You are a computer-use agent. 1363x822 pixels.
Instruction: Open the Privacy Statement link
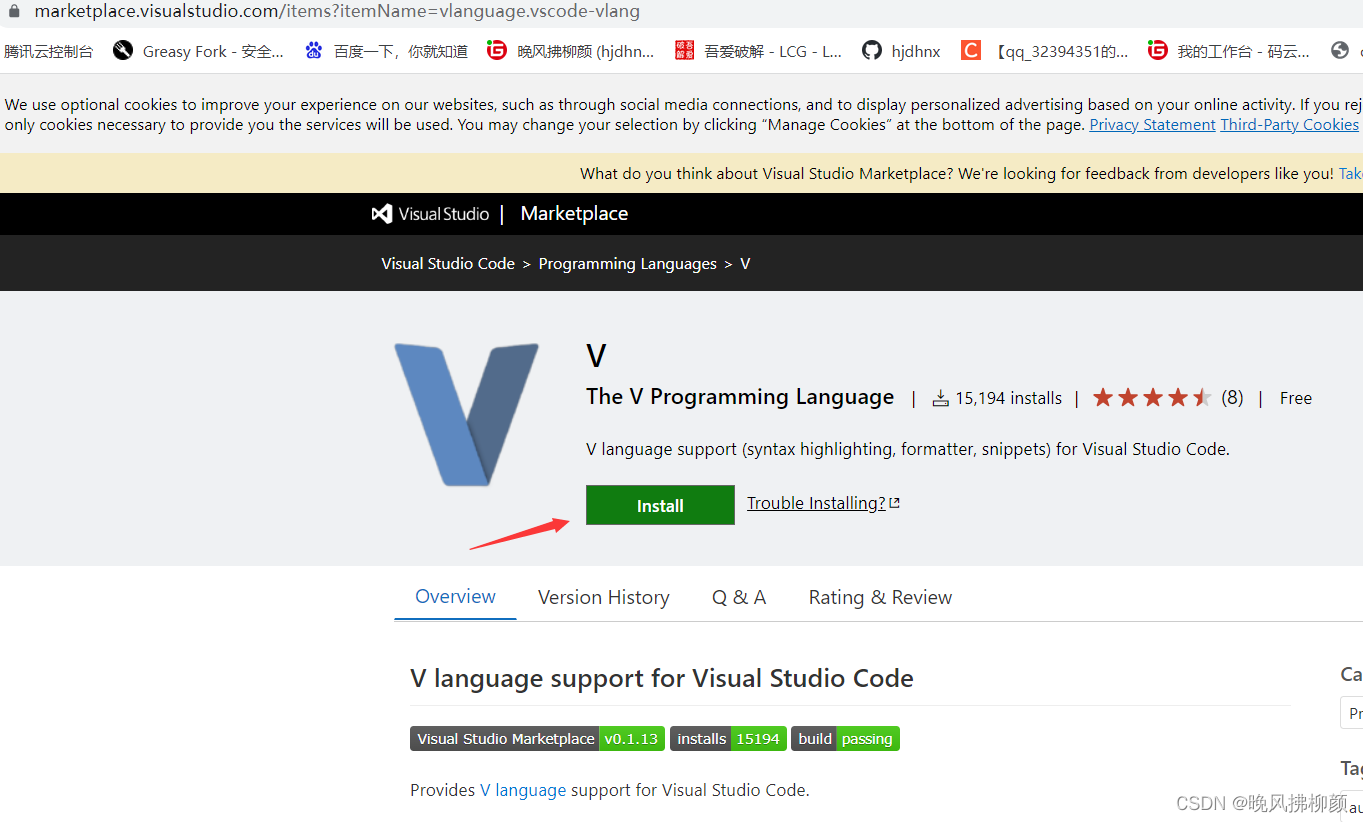[1152, 125]
